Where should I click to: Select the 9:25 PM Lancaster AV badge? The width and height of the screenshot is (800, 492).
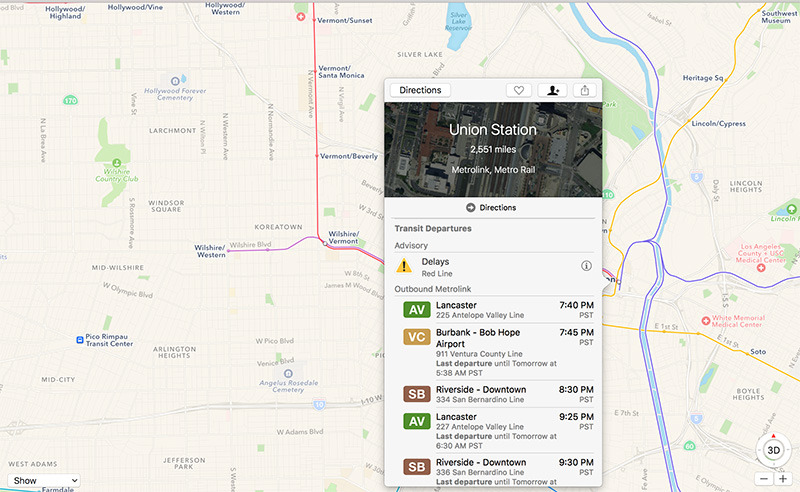click(417, 421)
